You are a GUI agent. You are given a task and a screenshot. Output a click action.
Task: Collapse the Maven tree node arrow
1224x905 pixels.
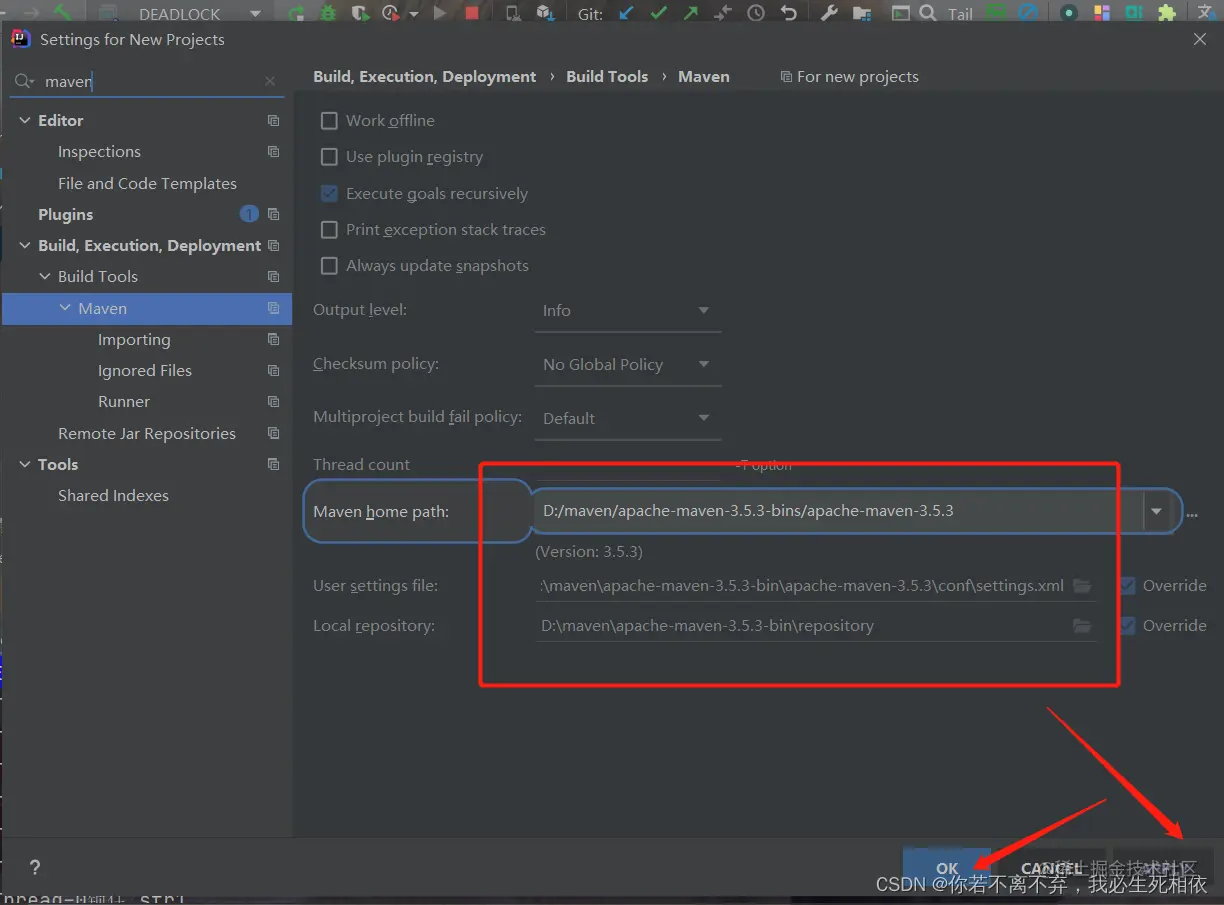coord(65,308)
